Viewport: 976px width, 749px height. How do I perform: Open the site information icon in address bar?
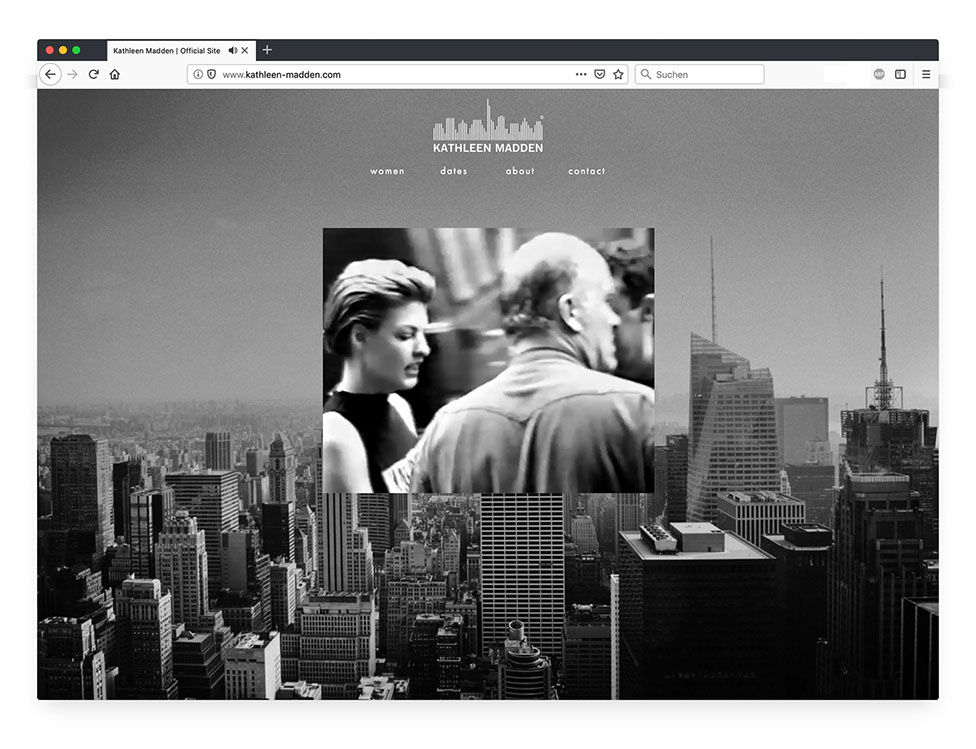click(x=198, y=74)
